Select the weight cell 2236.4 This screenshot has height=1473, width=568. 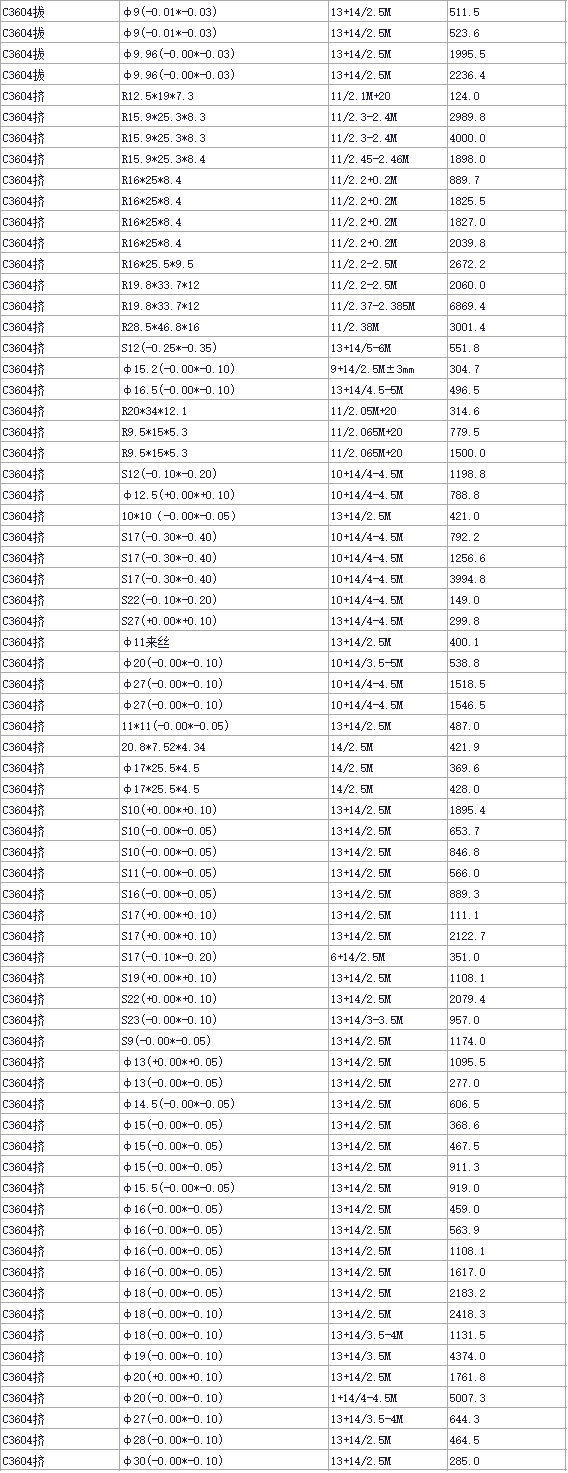[x=506, y=75]
